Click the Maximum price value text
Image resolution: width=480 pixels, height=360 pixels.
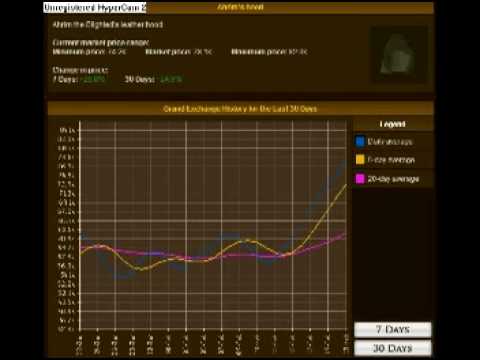point(298,52)
